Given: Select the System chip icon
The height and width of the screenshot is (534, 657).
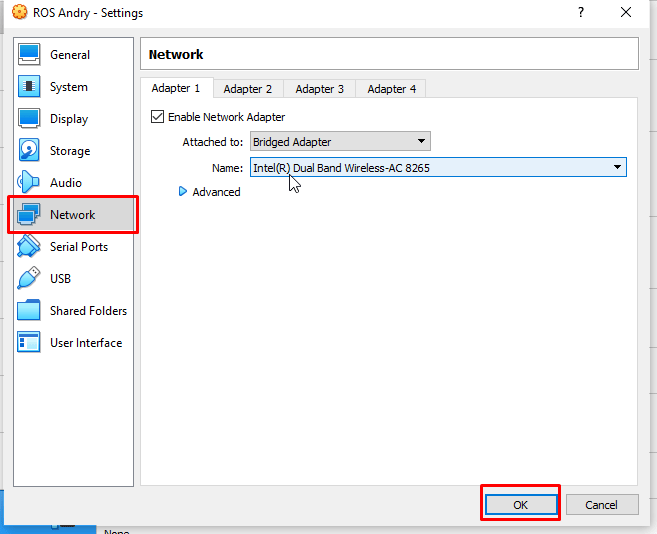Looking at the screenshot, I should click(30, 87).
